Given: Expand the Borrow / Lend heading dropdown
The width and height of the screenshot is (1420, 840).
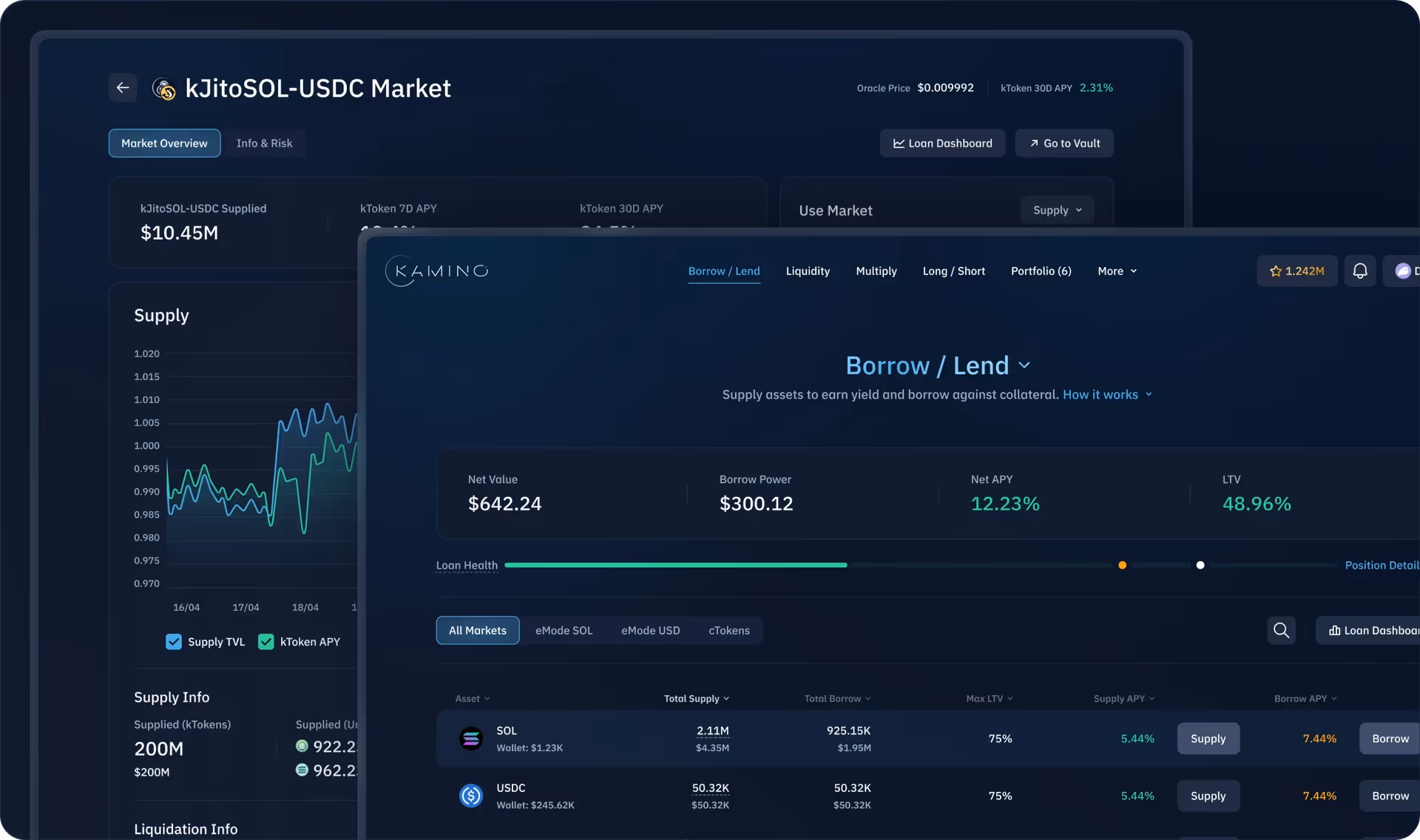Looking at the screenshot, I should coord(1024,365).
